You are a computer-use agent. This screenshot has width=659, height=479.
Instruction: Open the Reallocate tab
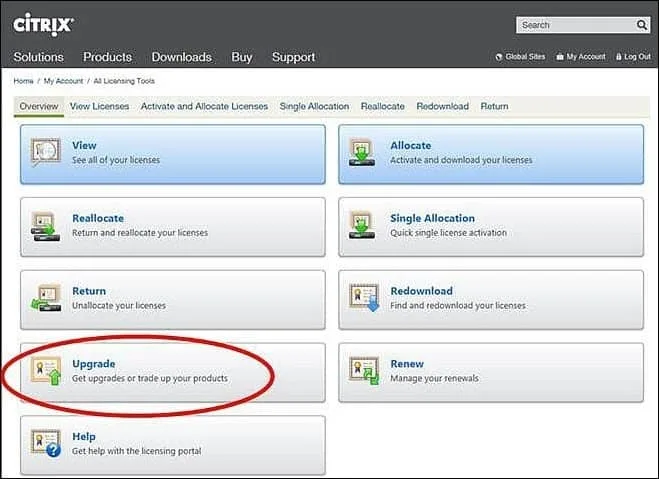[383, 106]
